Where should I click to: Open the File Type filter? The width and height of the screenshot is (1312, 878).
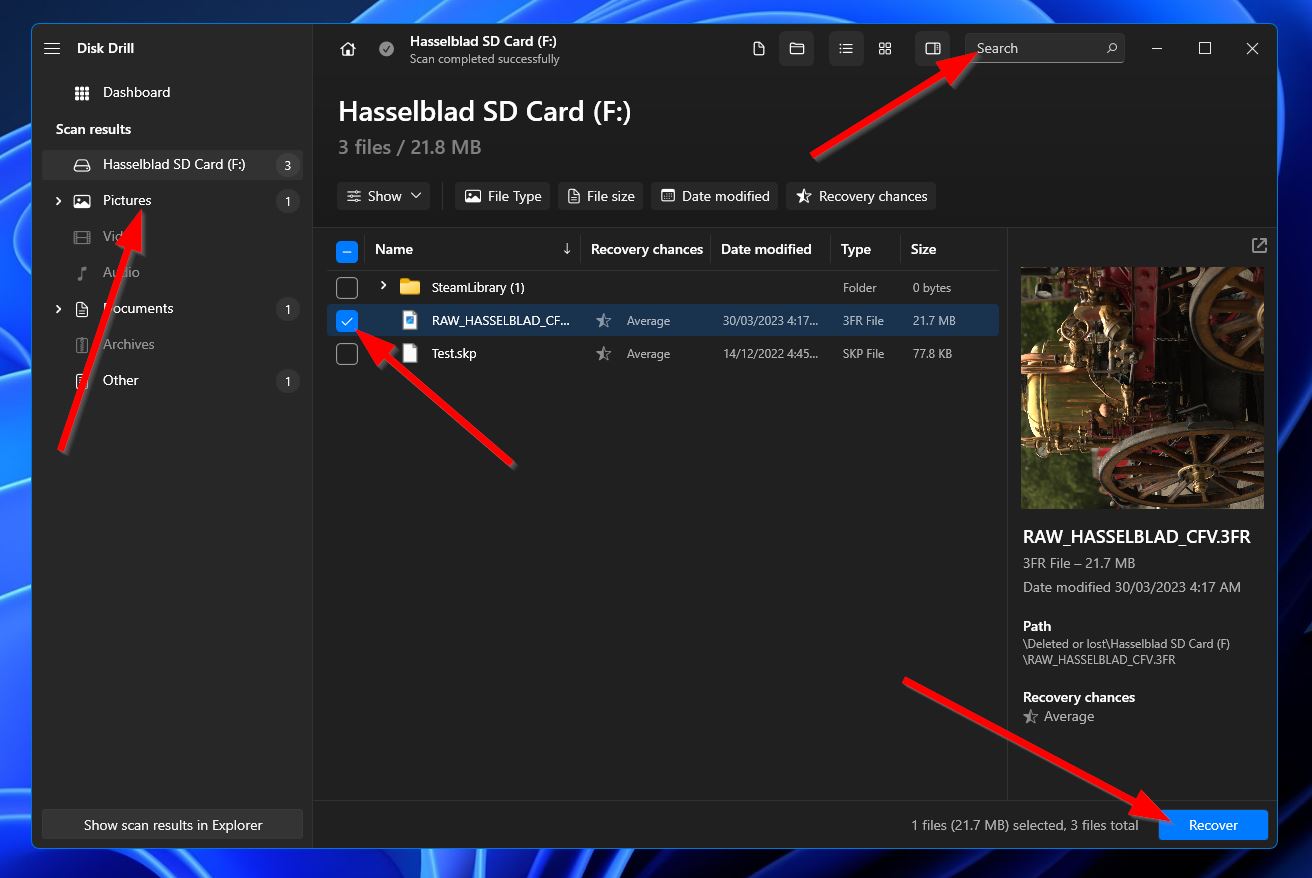[503, 196]
